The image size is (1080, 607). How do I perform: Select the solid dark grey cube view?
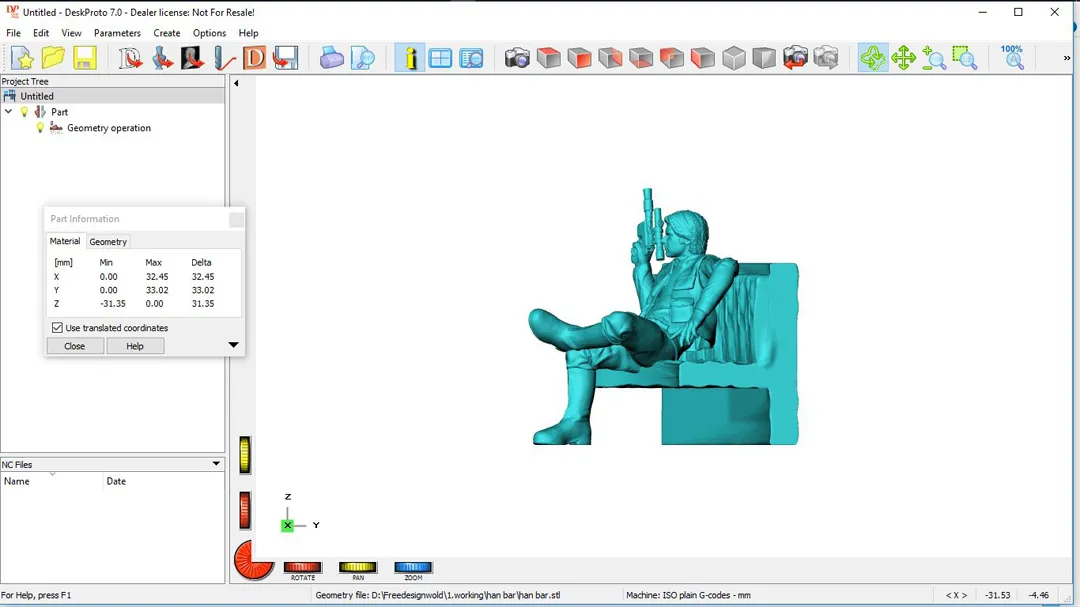click(x=764, y=58)
